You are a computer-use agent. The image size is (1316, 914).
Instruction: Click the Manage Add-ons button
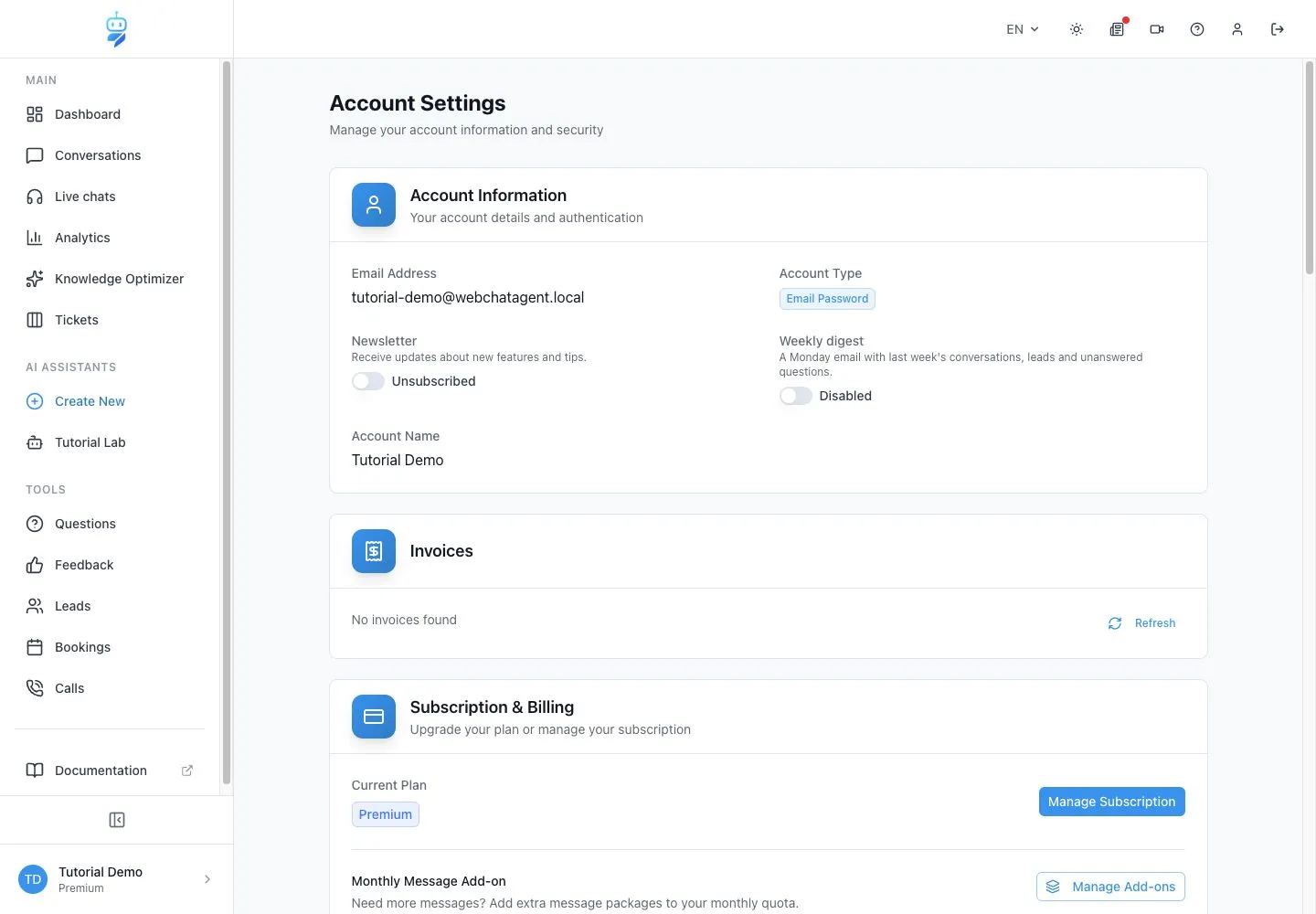coord(1111,887)
